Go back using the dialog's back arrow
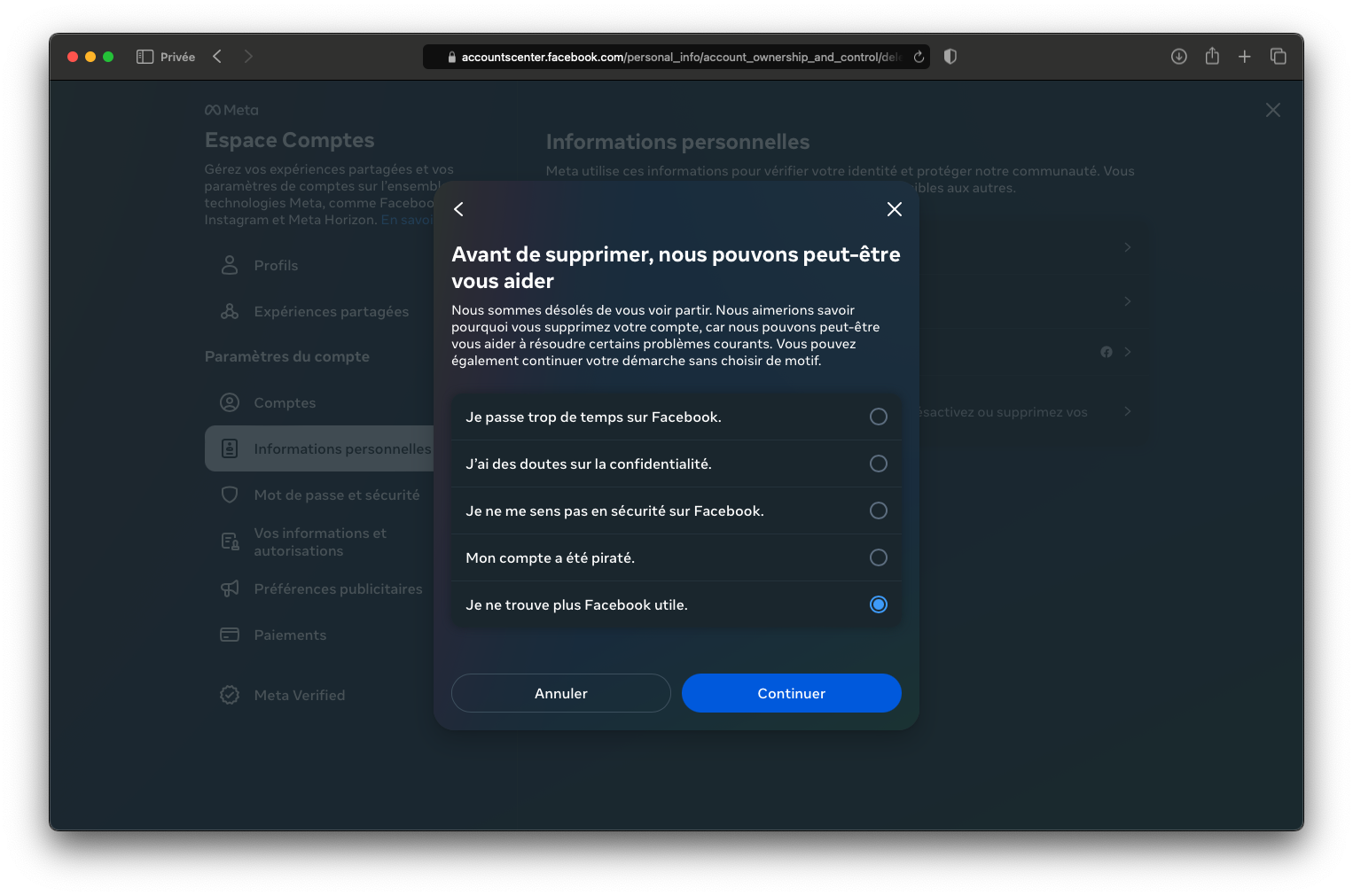Image resolution: width=1353 pixels, height=896 pixels. [x=458, y=209]
